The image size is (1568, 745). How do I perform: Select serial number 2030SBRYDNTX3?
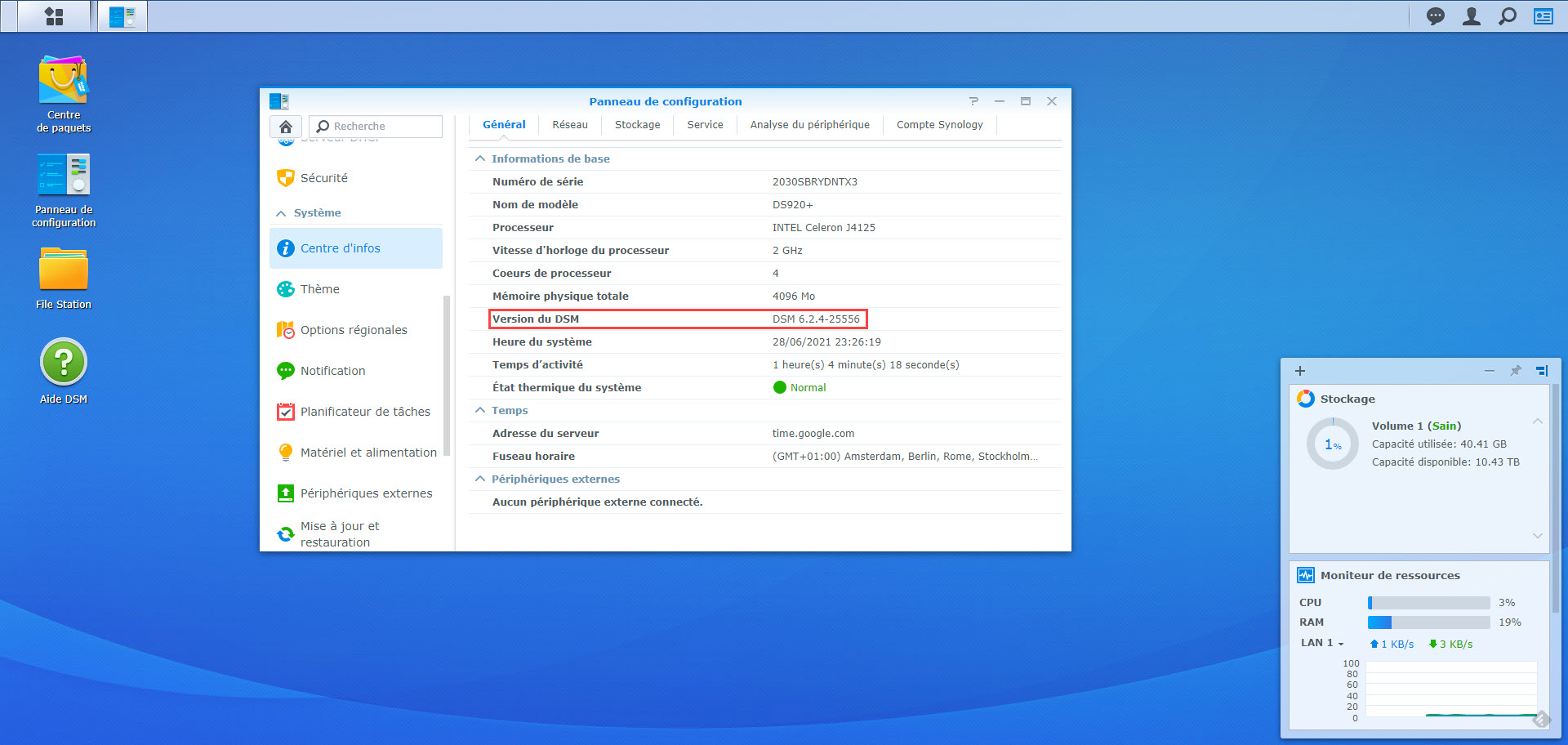(x=815, y=182)
